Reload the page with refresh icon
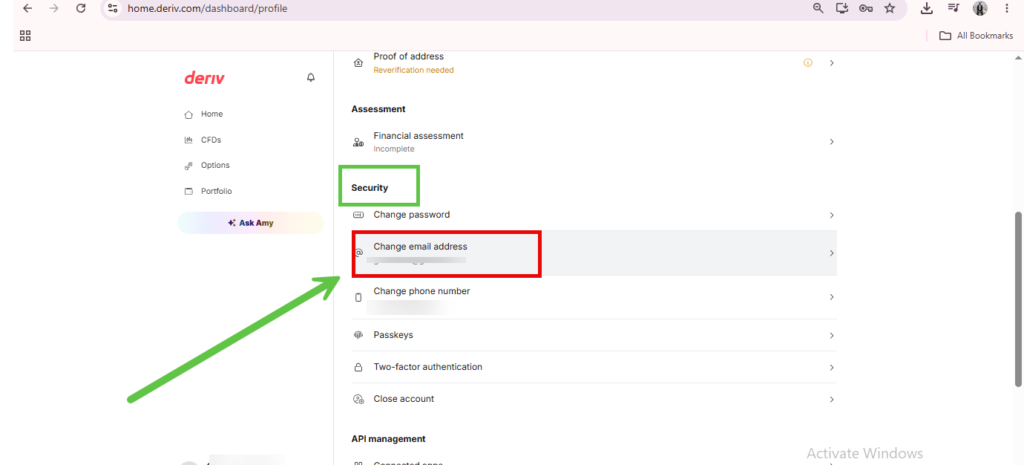Viewport: 1024px width, 465px height. (81, 8)
